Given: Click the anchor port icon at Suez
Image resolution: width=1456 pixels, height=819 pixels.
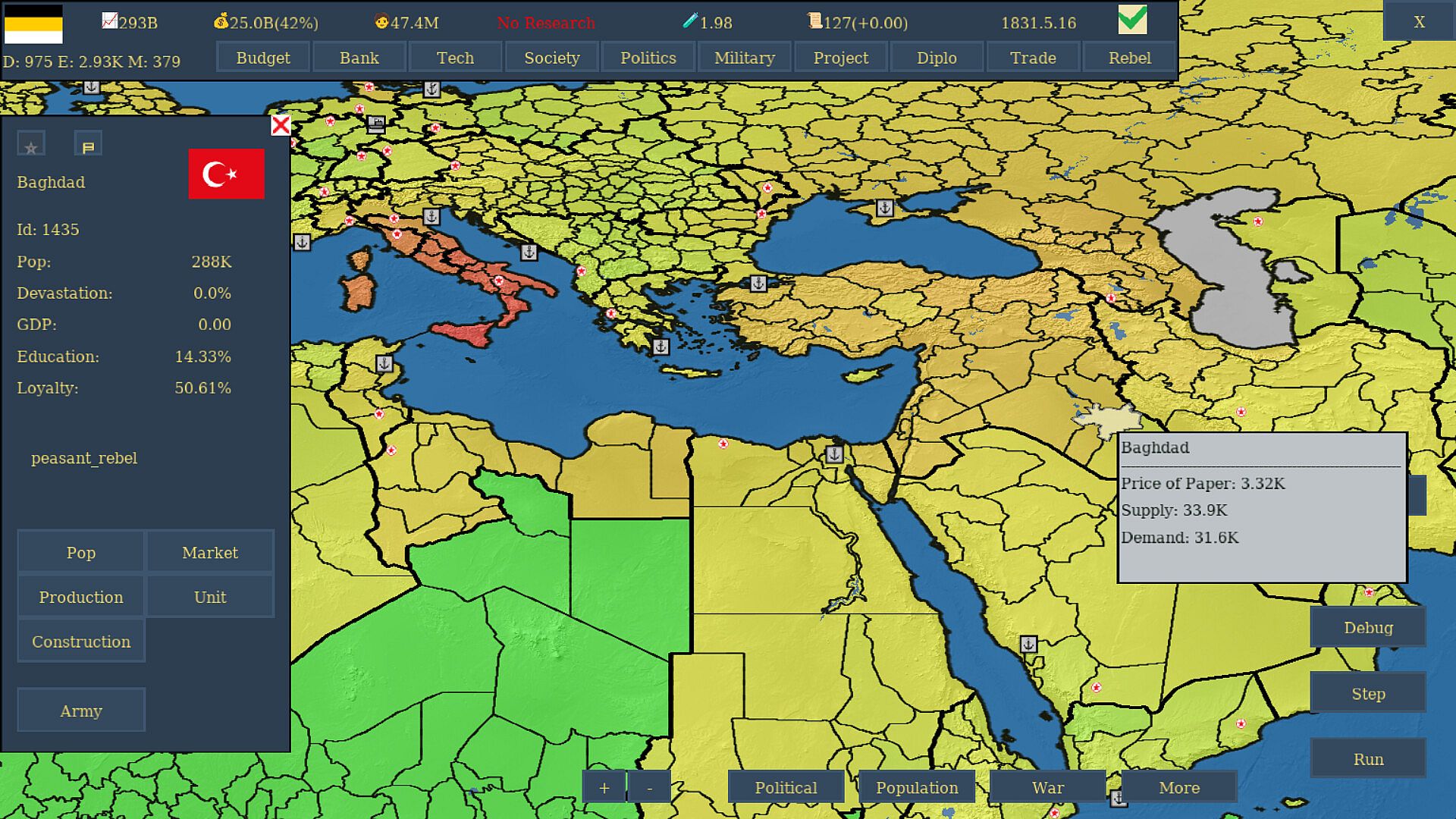Looking at the screenshot, I should tap(834, 453).
